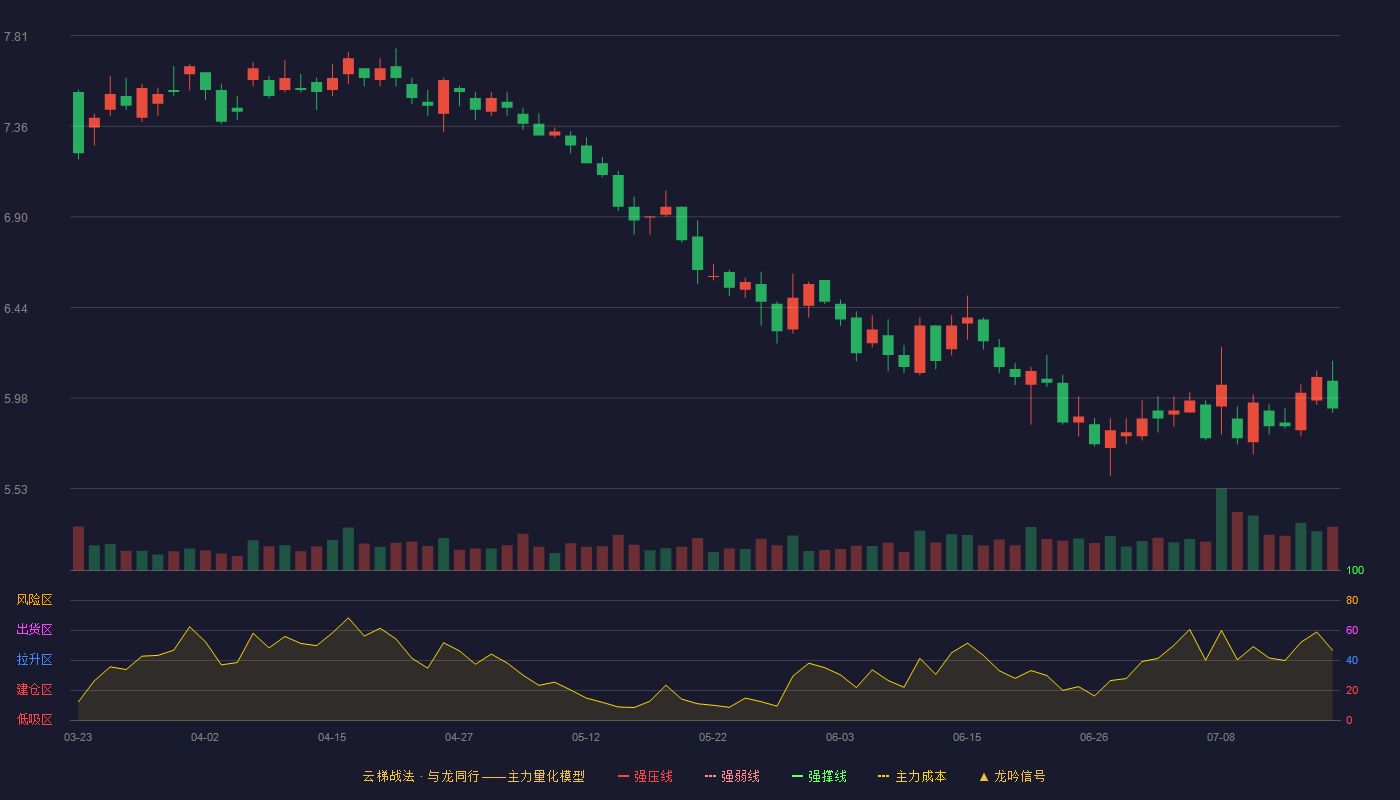Toggle the 强撑线 legend series

point(819,776)
